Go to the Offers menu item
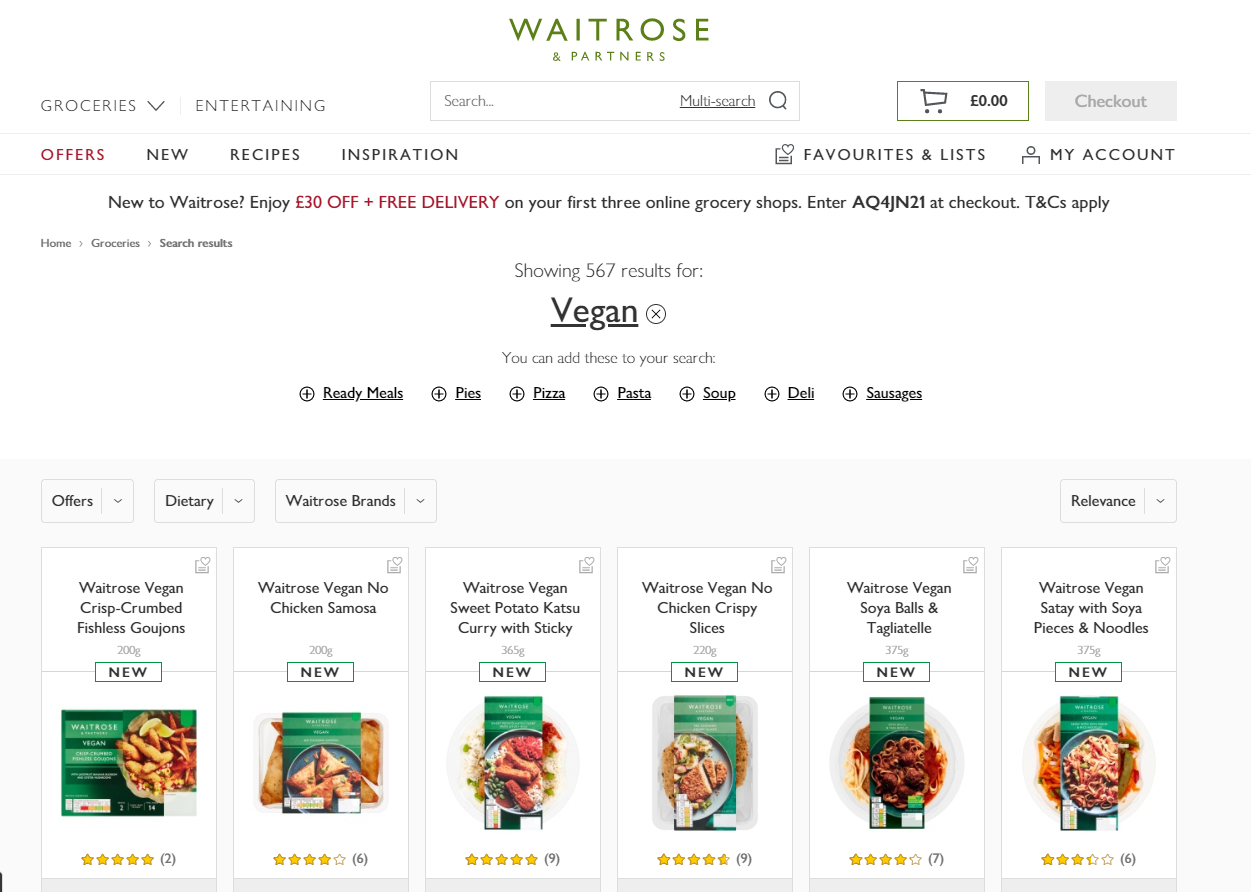The image size is (1251, 892). point(73,155)
